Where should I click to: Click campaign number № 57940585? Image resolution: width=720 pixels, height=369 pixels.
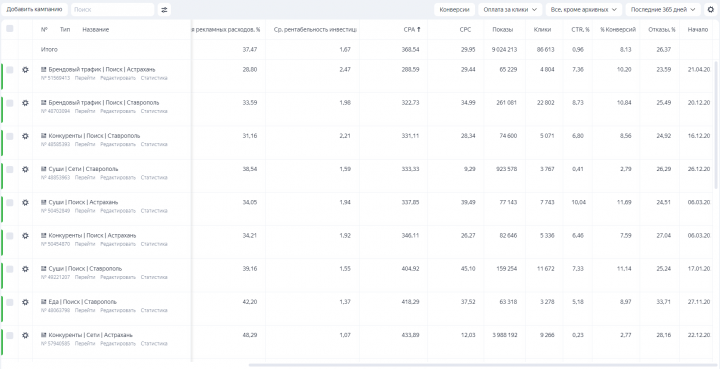click(56, 343)
